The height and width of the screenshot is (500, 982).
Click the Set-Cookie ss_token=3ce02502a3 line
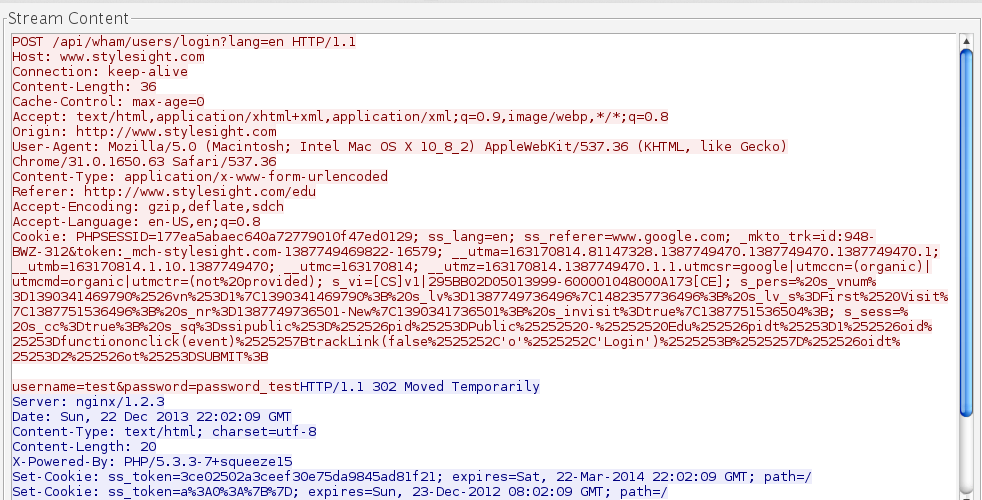pos(412,477)
